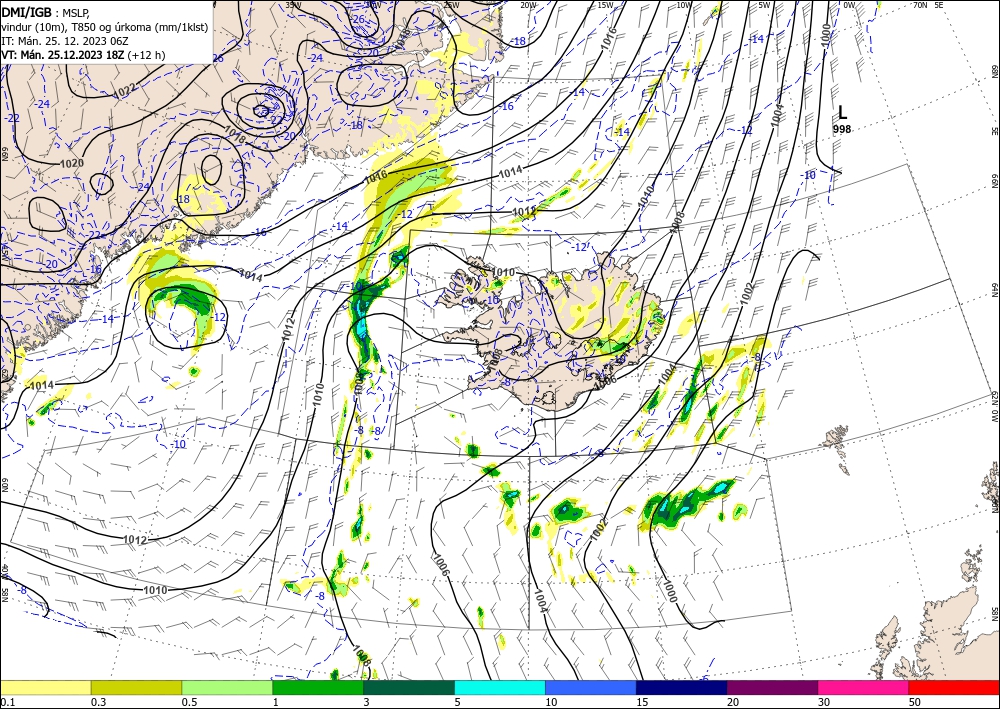Image resolution: width=1000 pixels, height=709 pixels.
Task: Pick the blue 10–15 mm legend swatch
Action: click(x=591, y=687)
